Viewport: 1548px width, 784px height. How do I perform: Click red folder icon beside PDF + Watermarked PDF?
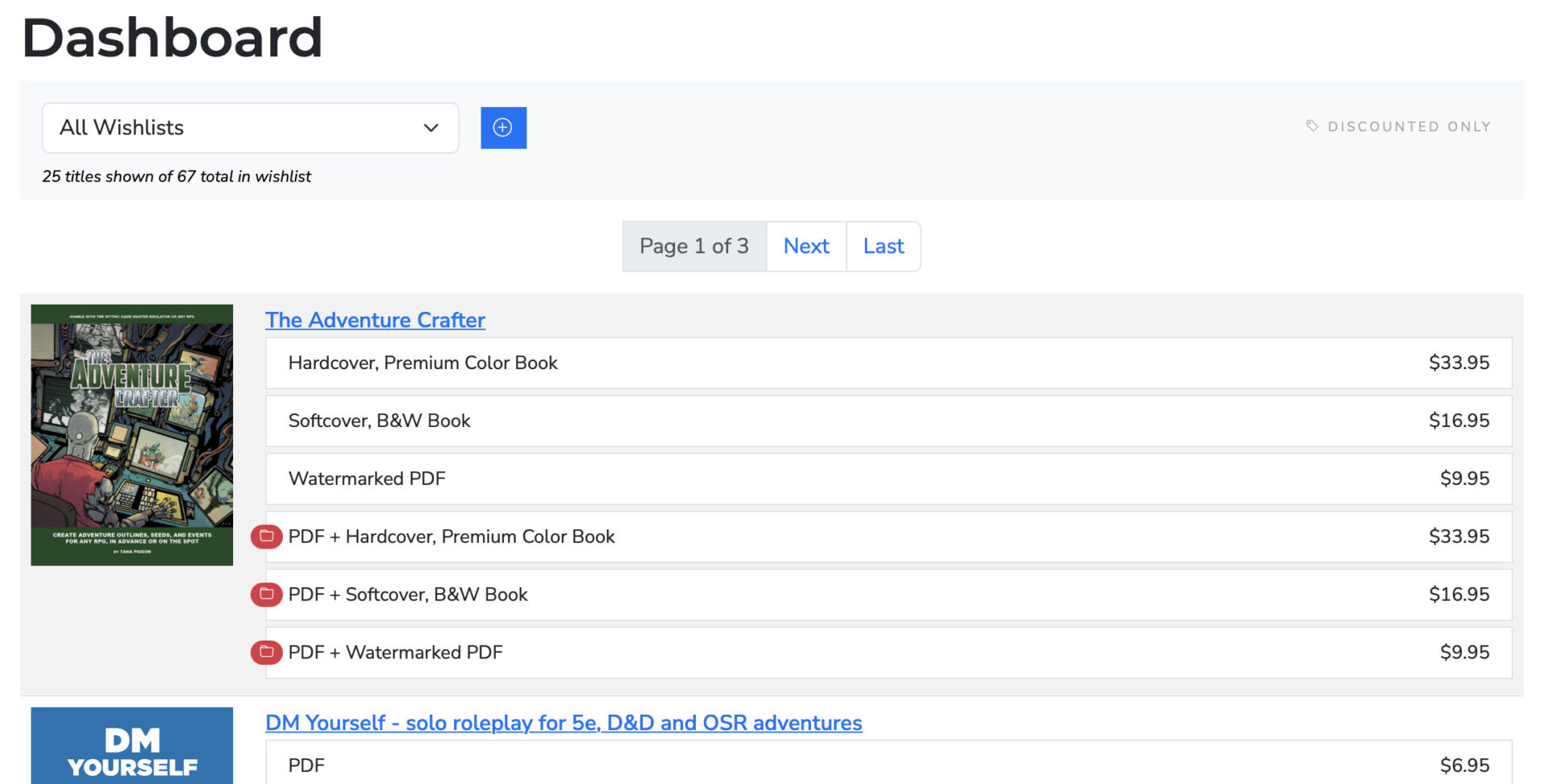point(266,652)
